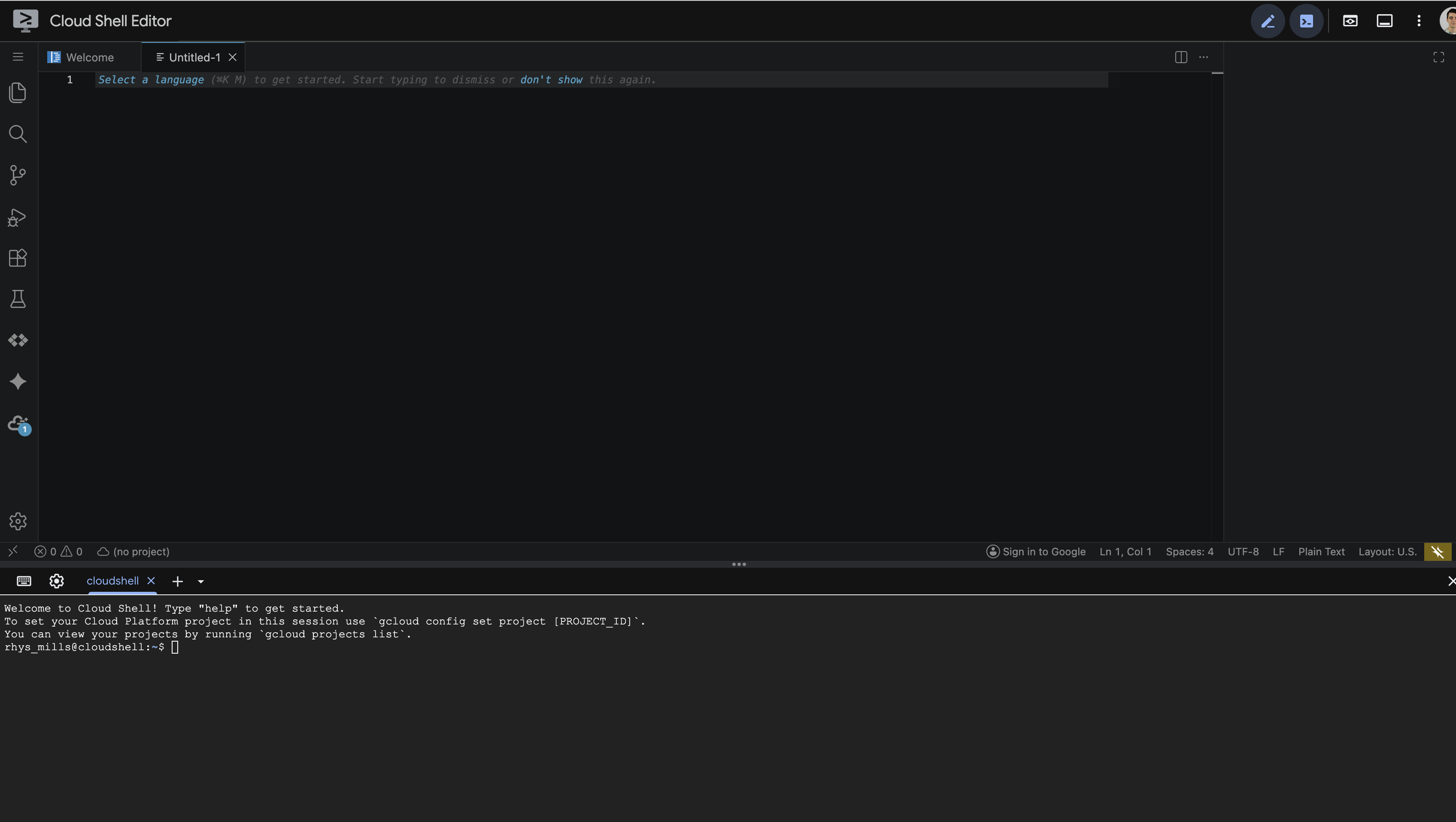Toggle fullscreen for the editor pane
Screen dimensions: 1456x822
coord(1438,57)
